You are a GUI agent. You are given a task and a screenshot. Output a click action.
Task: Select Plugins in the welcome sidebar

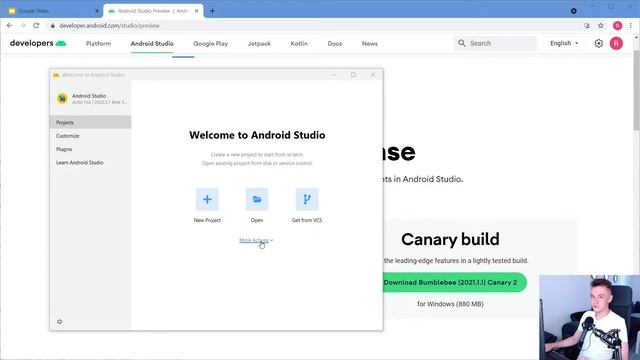tap(90, 149)
